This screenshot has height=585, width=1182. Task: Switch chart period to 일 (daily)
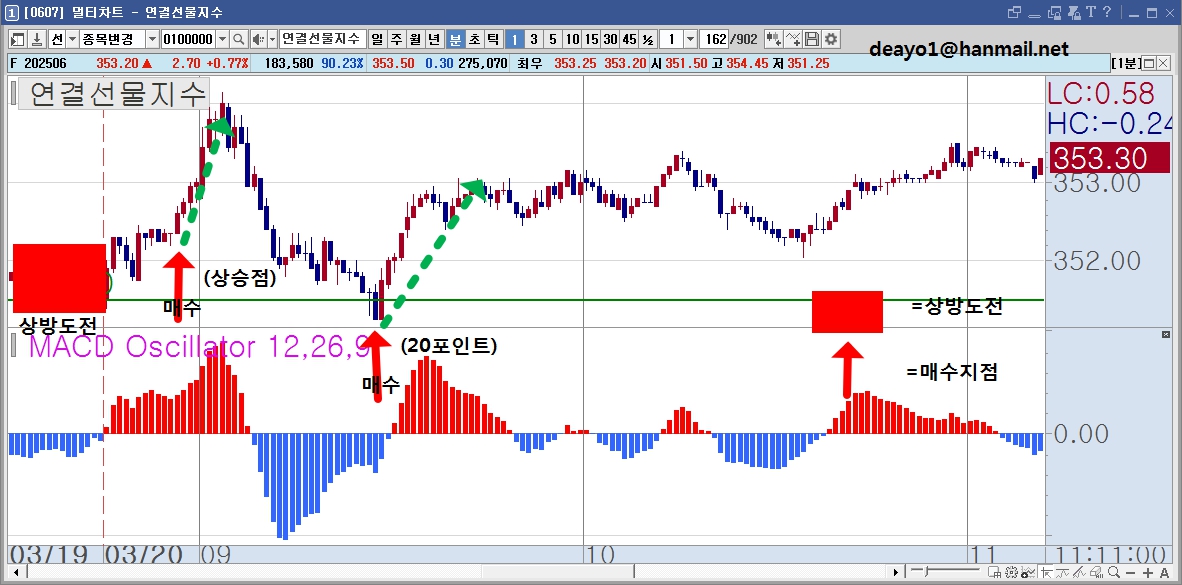[x=377, y=39]
